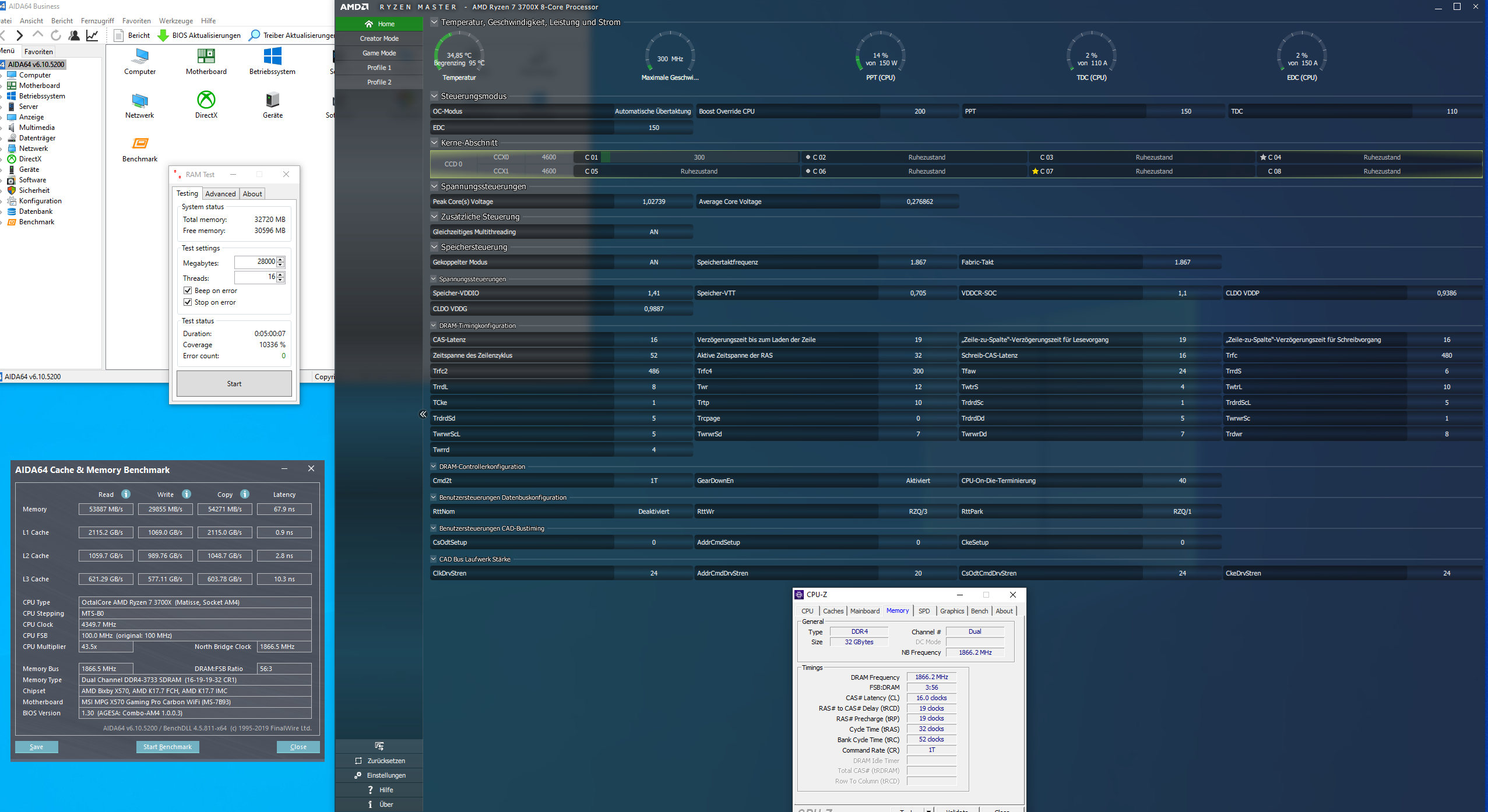
Task: Click Zurücksetzen icon in Ryzen Master
Action: [358, 761]
